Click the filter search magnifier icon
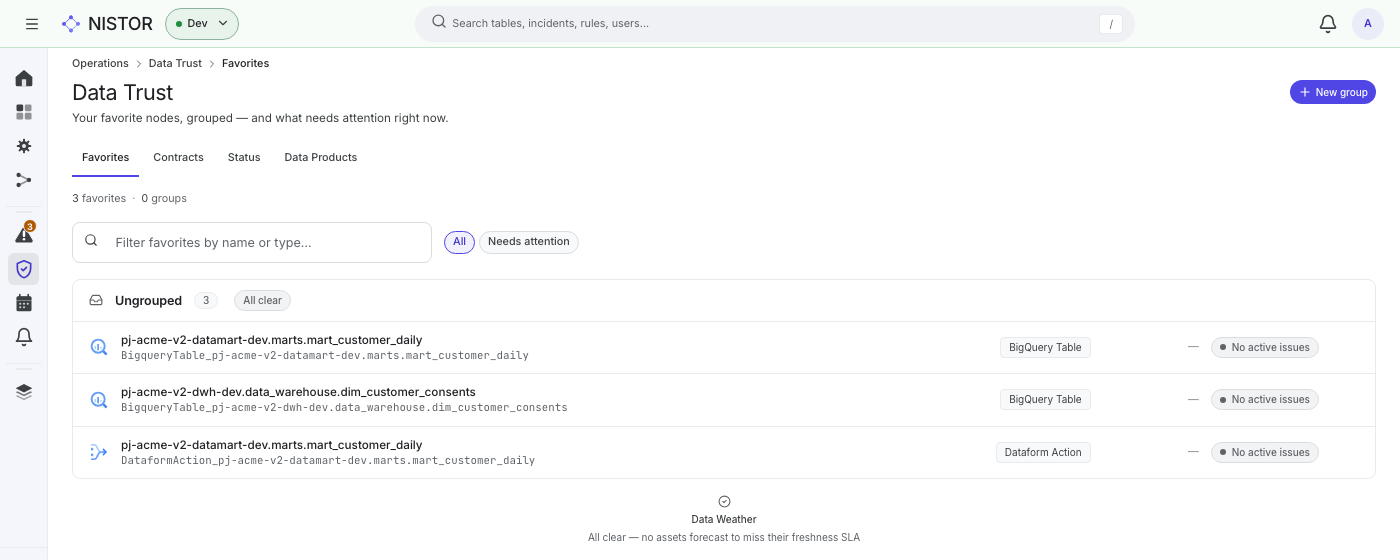This screenshot has width=1400, height=560. [91, 241]
